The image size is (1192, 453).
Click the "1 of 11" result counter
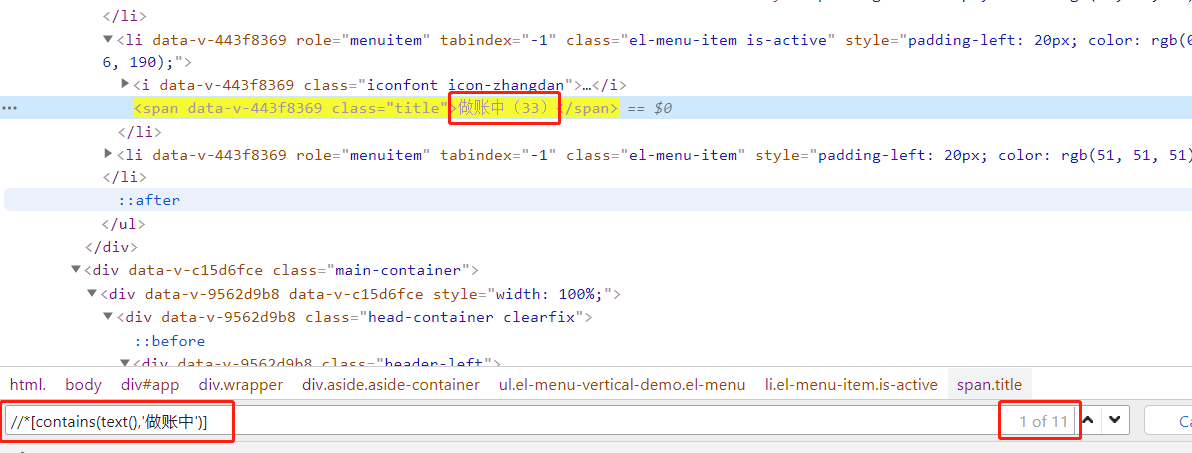click(1045, 421)
